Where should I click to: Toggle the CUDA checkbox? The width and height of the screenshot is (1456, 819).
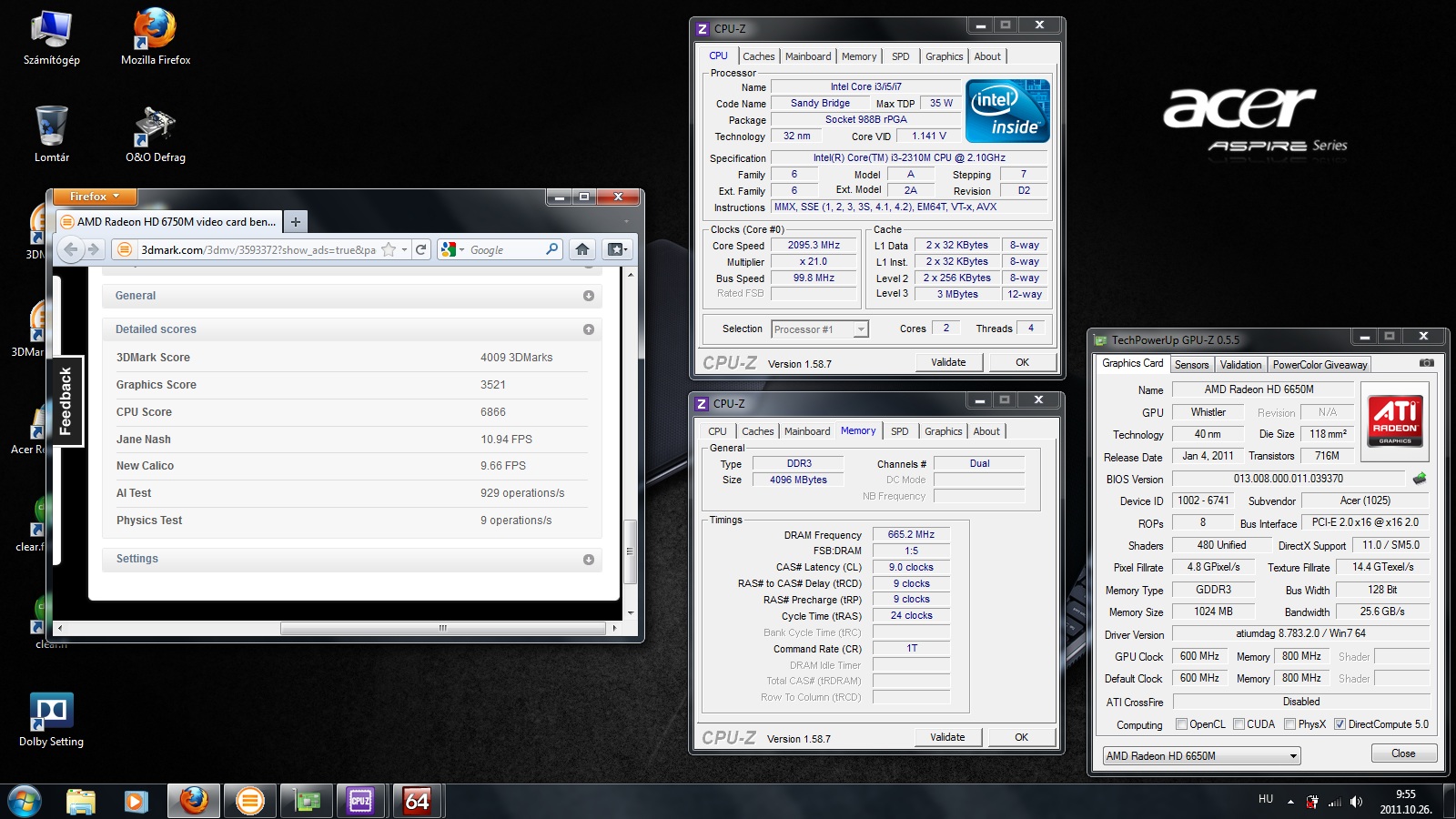[1239, 724]
